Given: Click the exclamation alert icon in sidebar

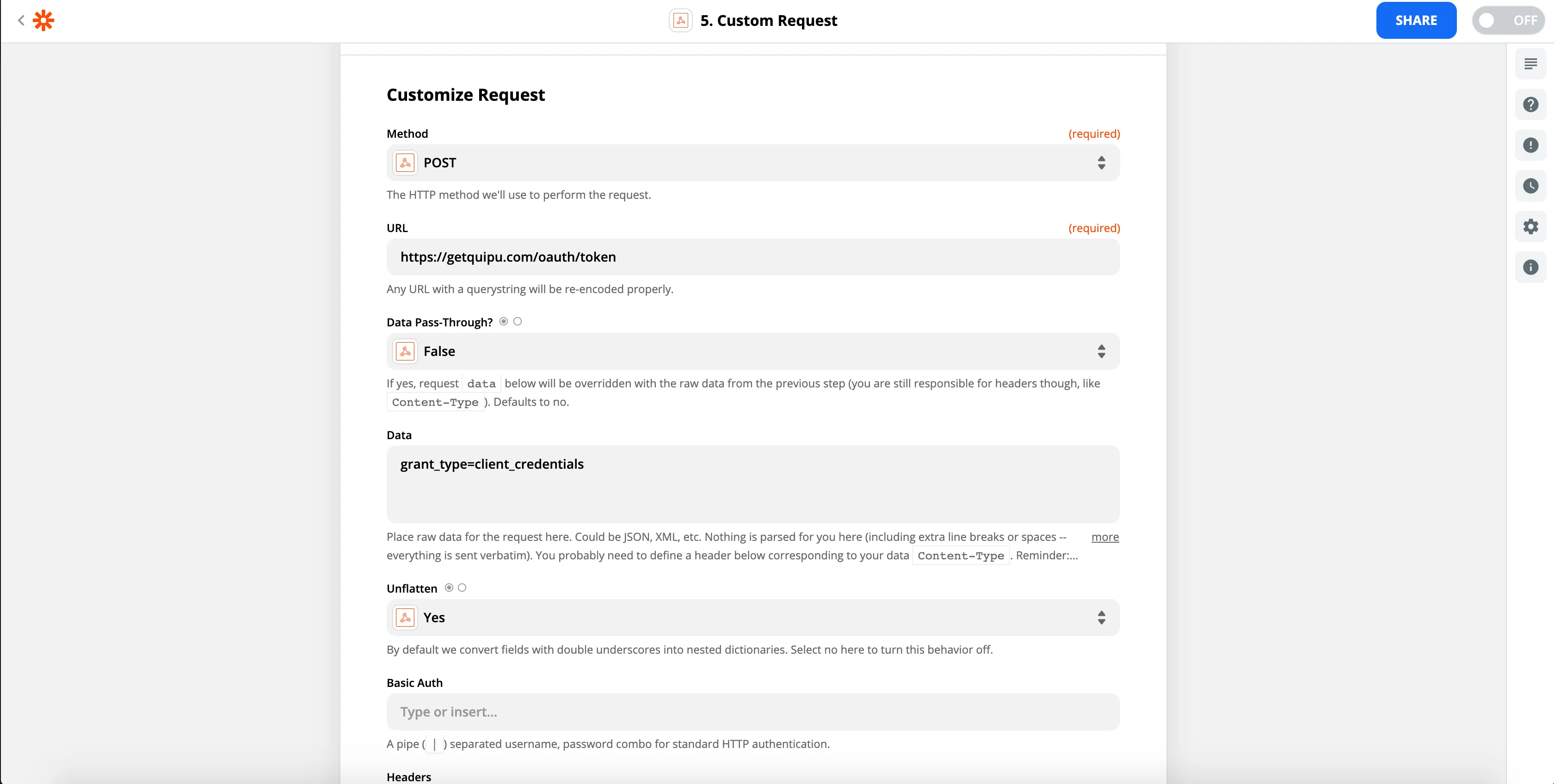Looking at the screenshot, I should [1530, 145].
